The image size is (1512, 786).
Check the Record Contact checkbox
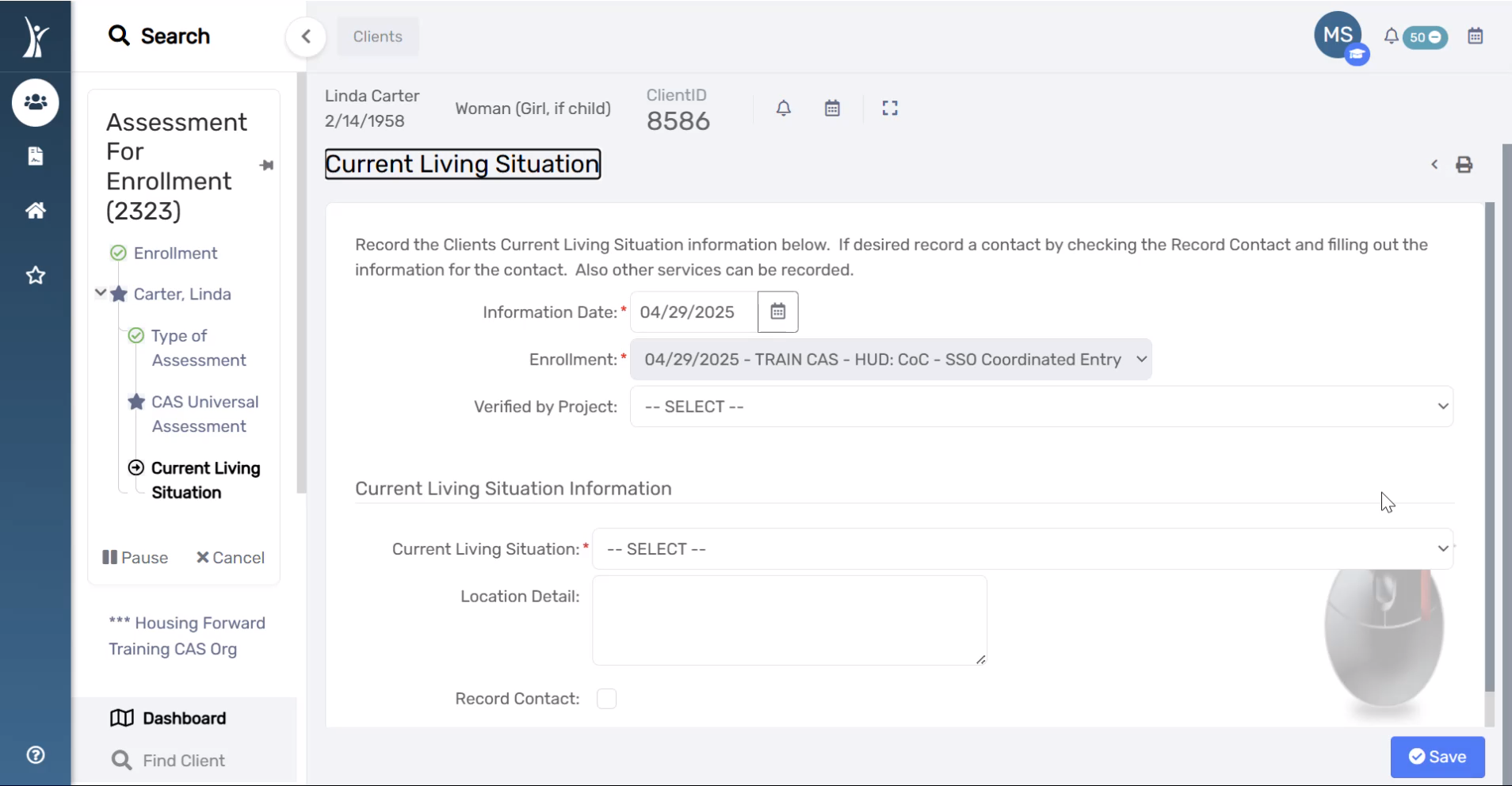(x=606, y=699)
